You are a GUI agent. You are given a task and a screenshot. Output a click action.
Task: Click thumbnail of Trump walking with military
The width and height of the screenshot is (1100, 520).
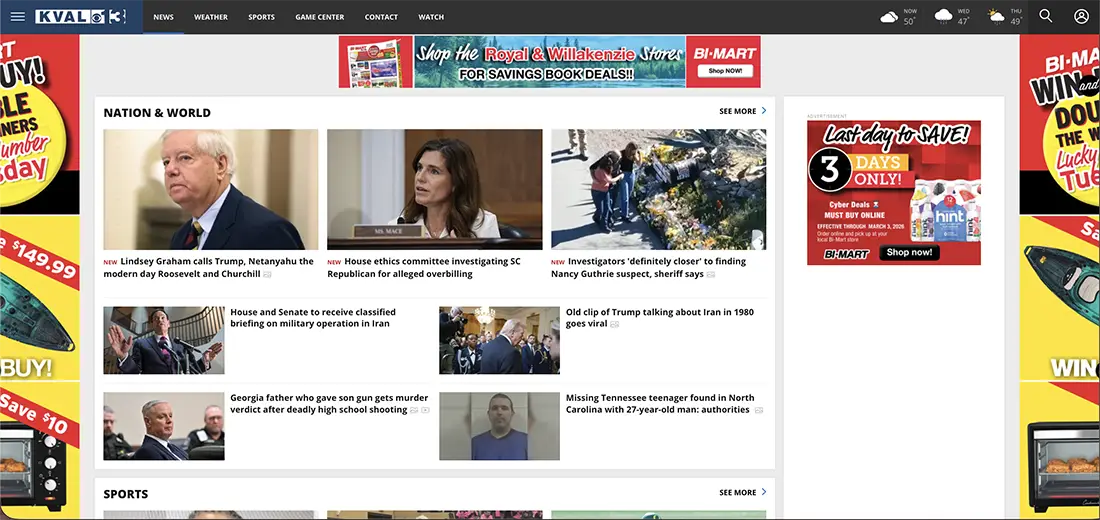pos(499,340)
